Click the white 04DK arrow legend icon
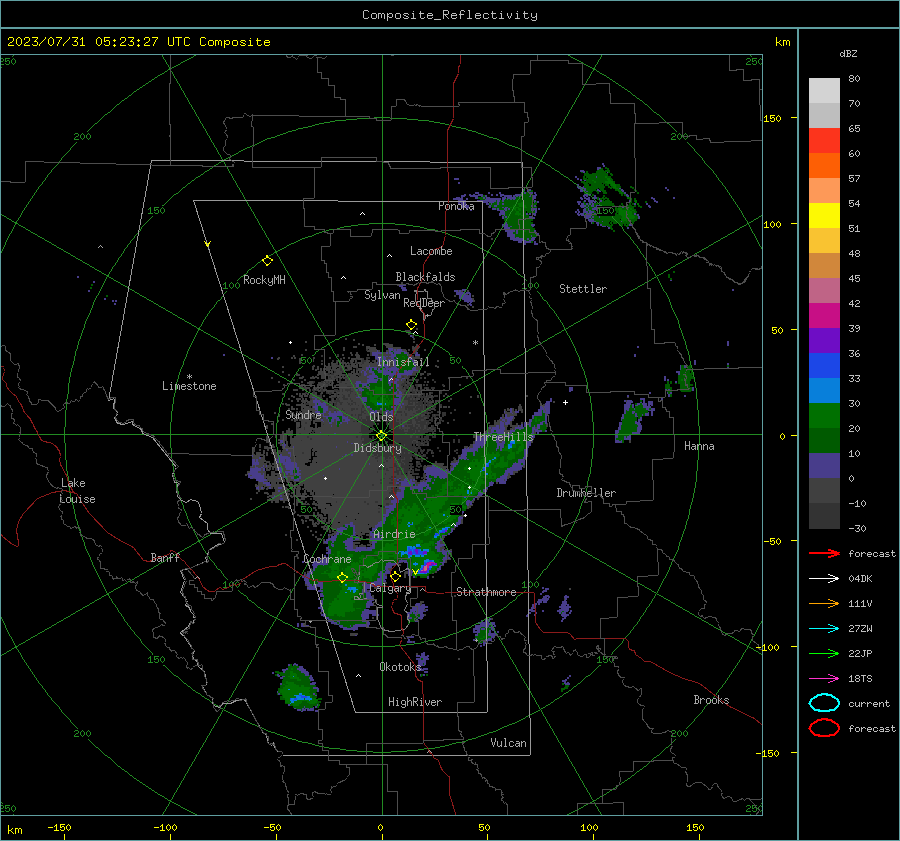Image resolution: width=900 pixels, height=841 pixels. [824, 578]
